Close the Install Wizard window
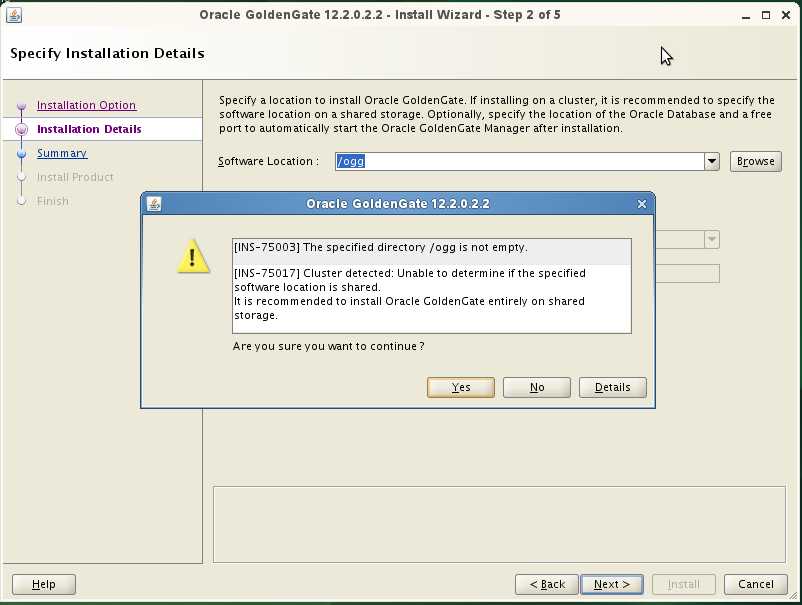This screenshot has height=605, width=802. tap(786, 15)
